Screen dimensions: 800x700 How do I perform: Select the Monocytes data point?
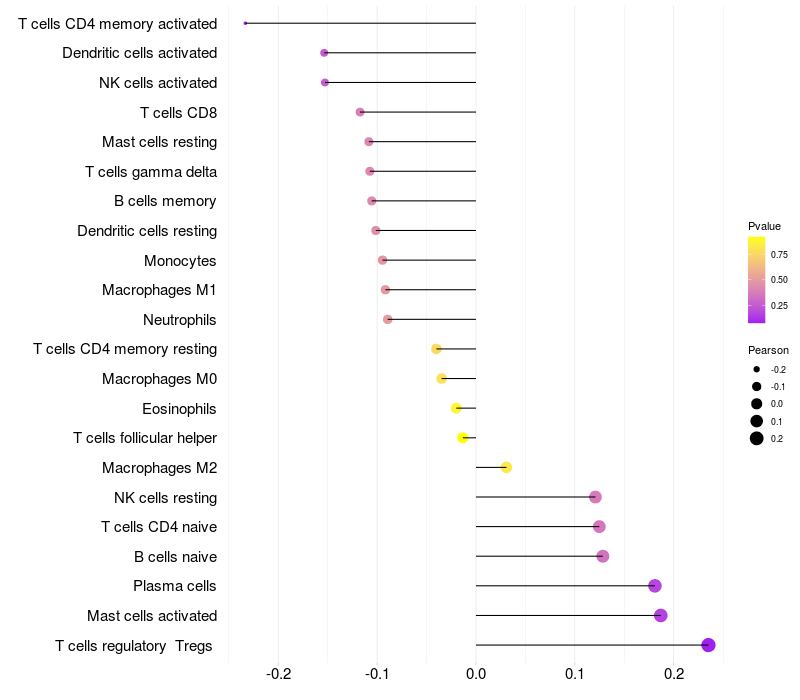click(x=383, y=260)
